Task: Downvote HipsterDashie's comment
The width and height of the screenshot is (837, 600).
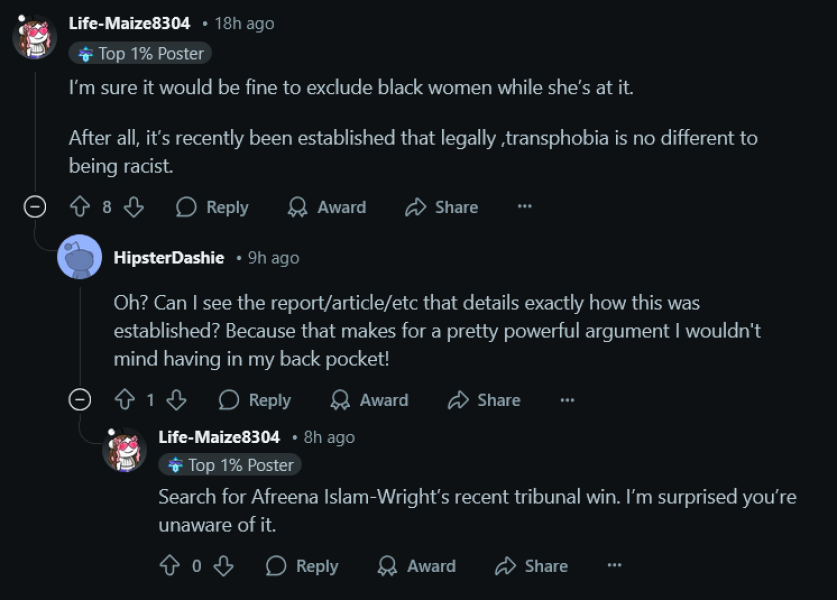Action: [177, 400]
